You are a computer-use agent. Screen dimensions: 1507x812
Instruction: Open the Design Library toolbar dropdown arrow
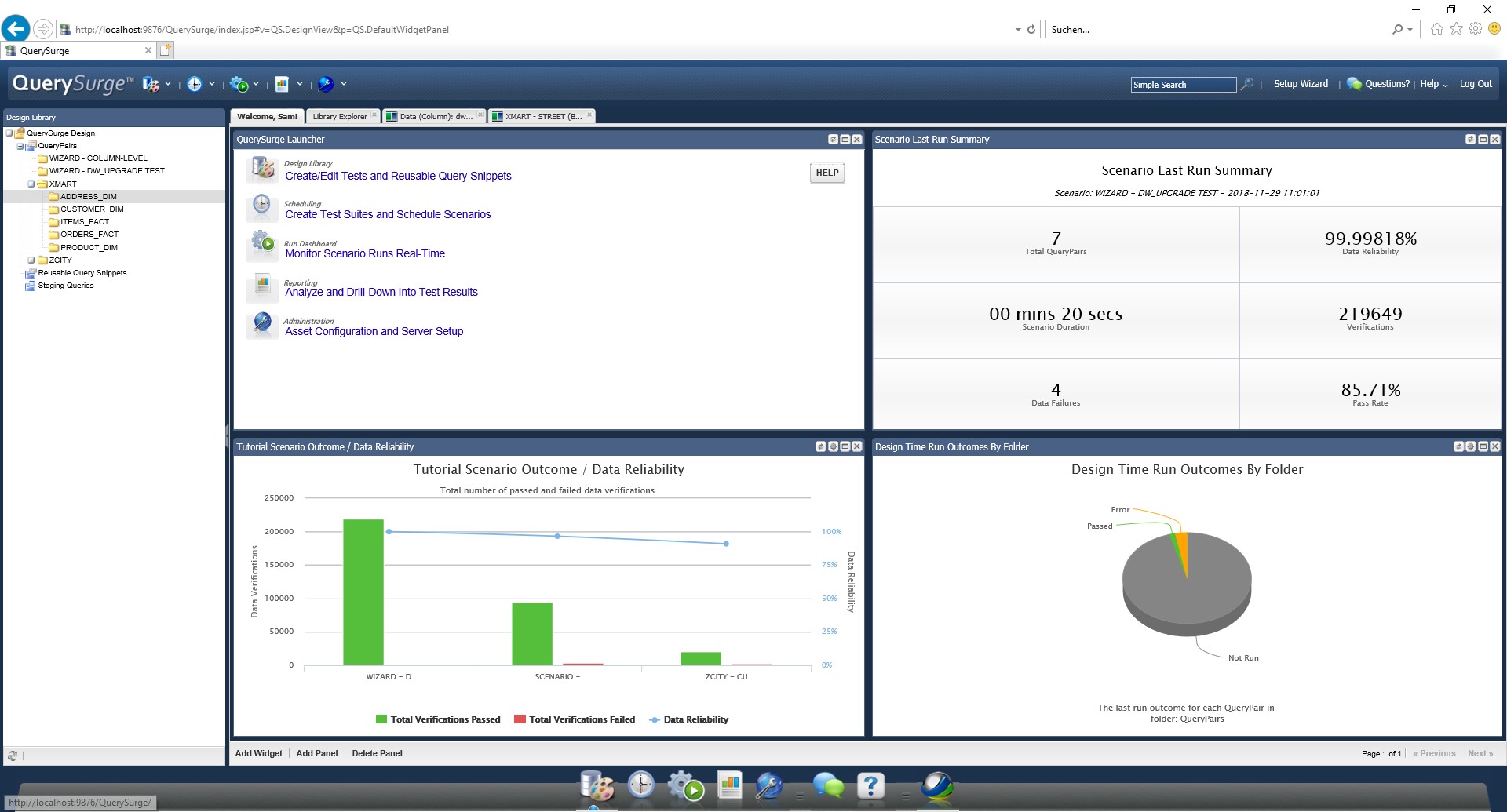pos(168,85)
